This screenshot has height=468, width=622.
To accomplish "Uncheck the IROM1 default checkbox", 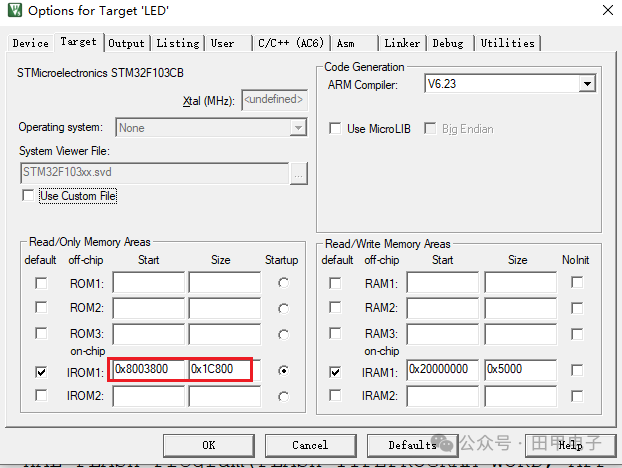I will coord(41,372).
